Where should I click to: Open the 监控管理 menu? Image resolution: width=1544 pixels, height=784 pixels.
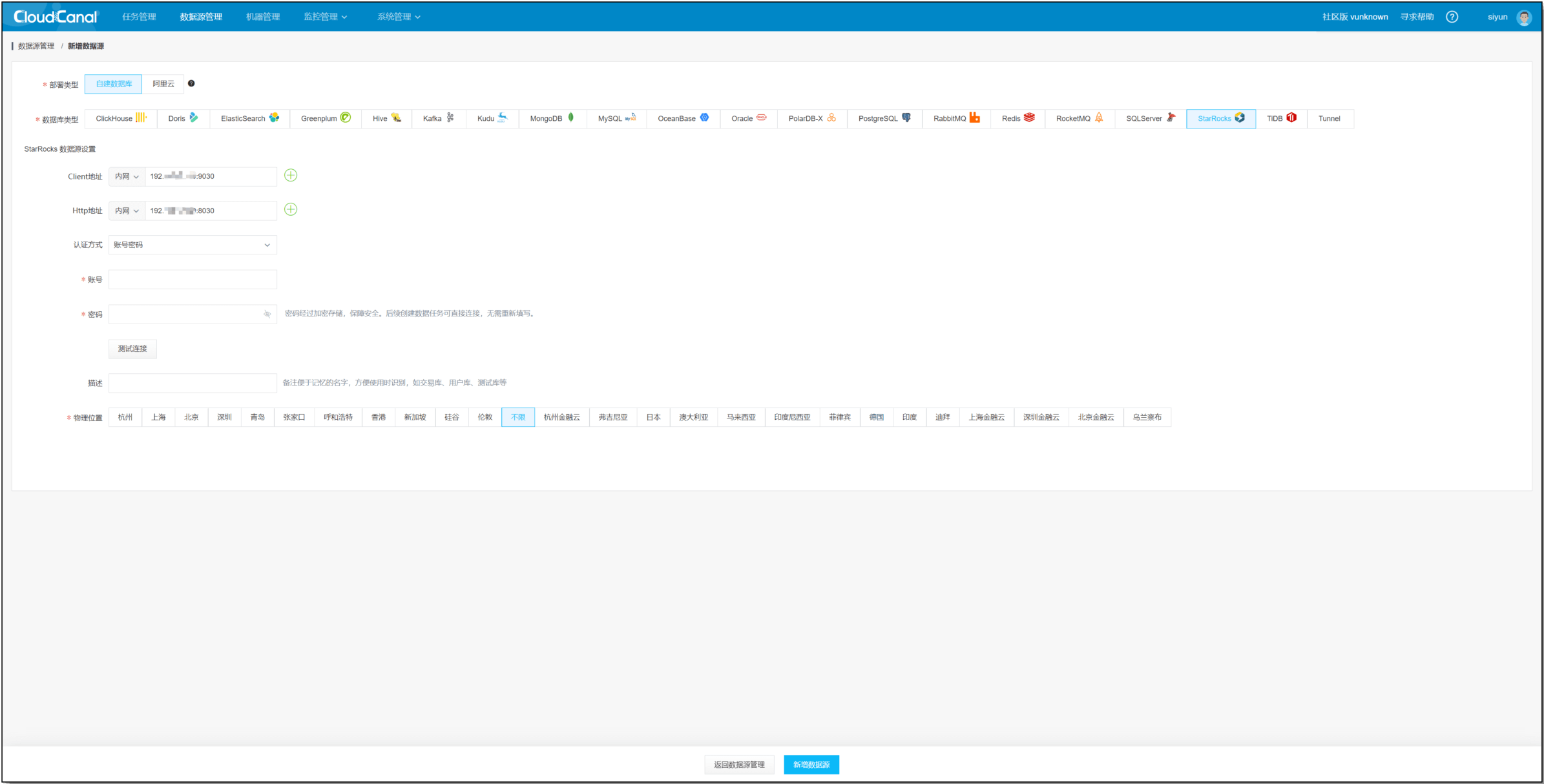pos(326,17)
